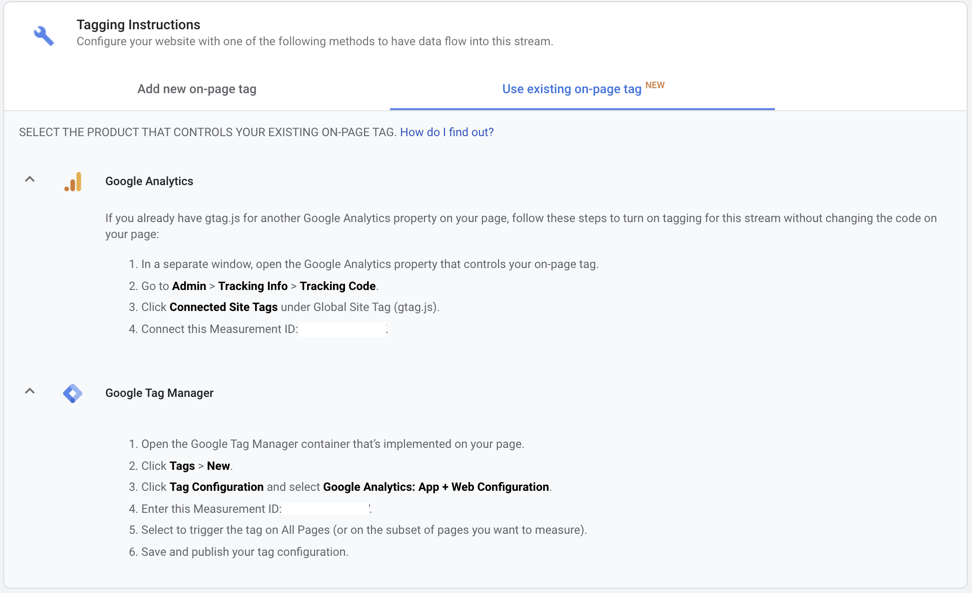Click the NEW badge on the existing tag tab
Screen dimensions: 972x593
pos(655,85)
